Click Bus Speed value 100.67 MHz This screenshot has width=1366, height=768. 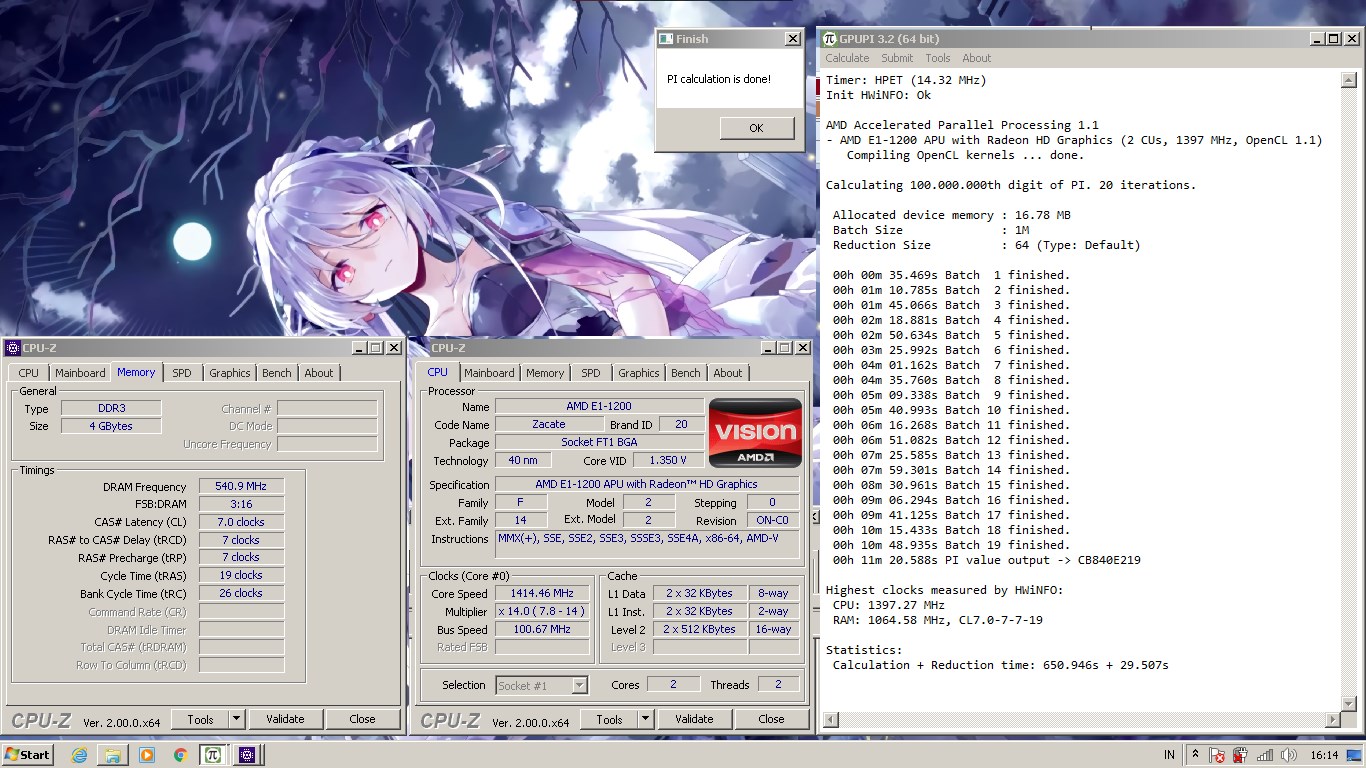tap(542, 630)
